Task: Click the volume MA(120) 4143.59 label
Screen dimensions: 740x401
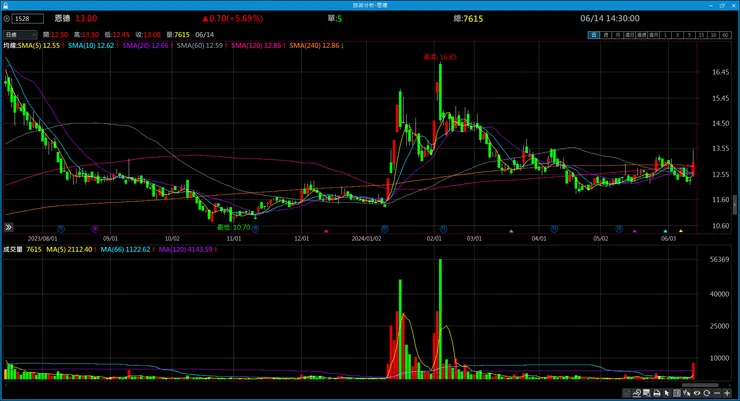Action: (x=186, y=249)
